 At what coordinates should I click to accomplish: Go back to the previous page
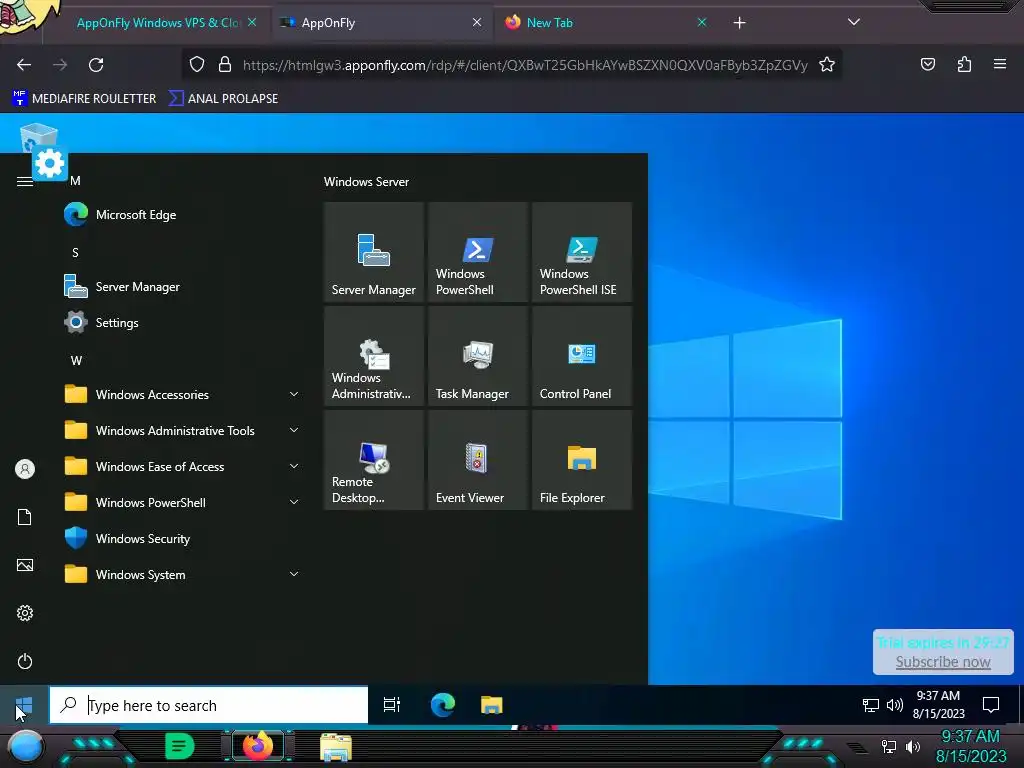(x=24, y=65)
